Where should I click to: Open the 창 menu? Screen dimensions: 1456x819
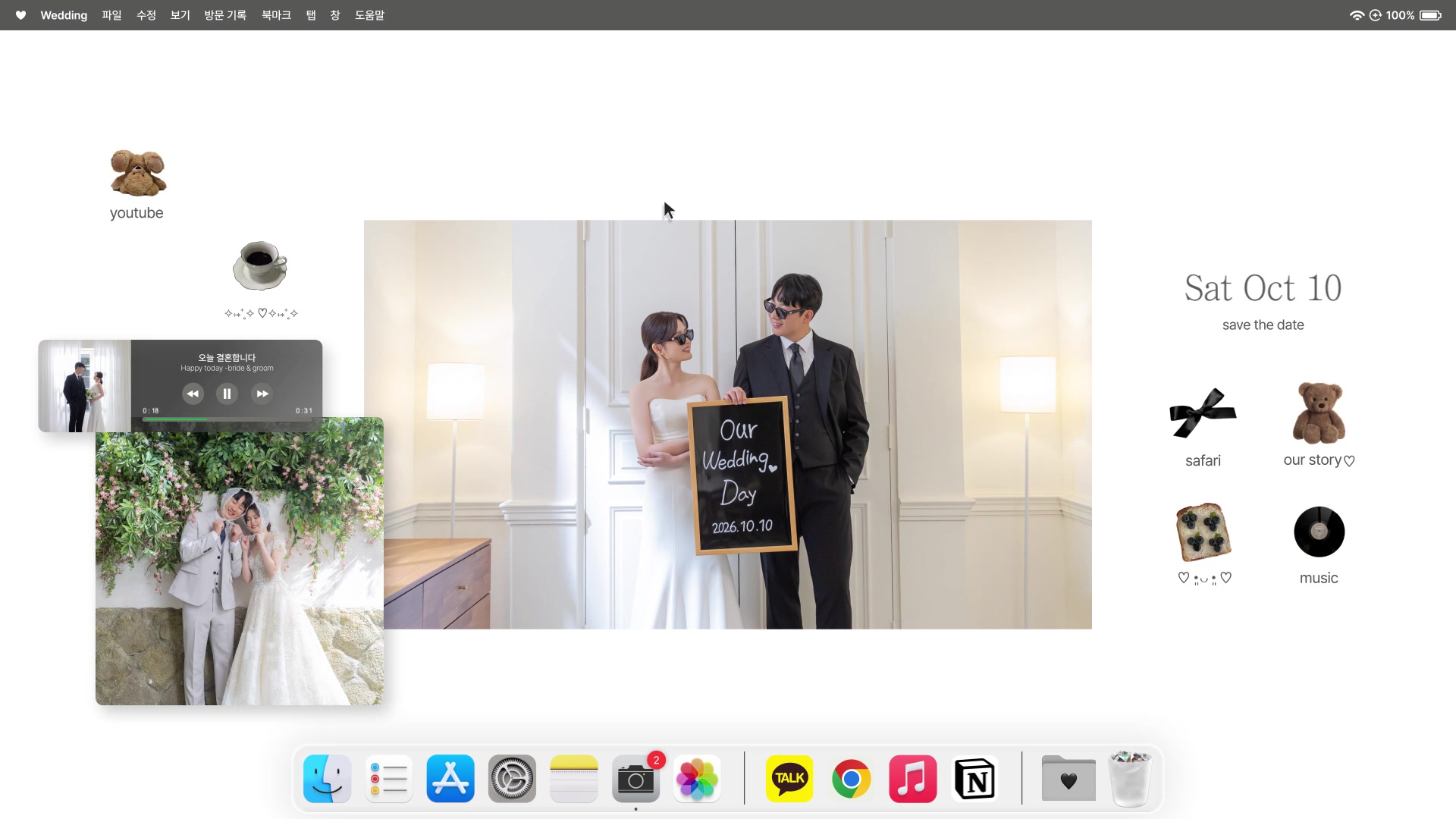(335, 15)
